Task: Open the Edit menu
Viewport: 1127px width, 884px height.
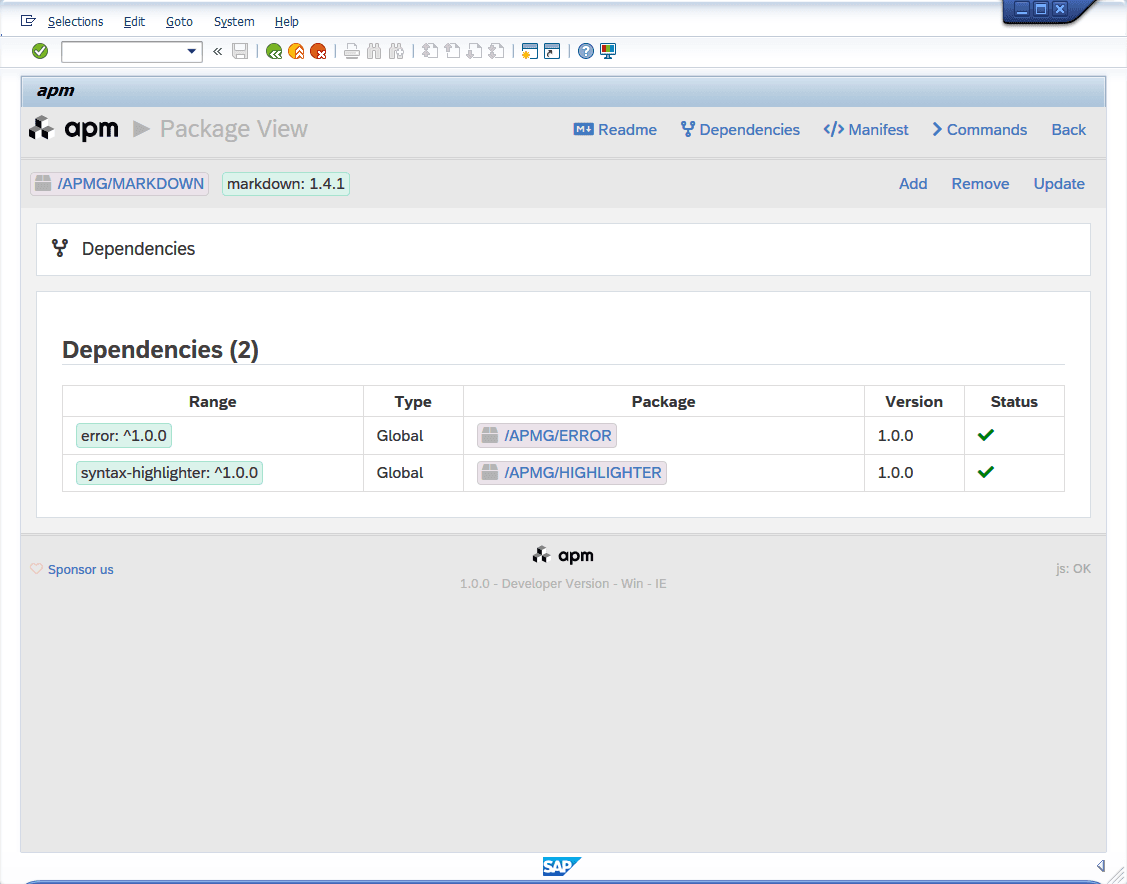Action: [134, 22]
